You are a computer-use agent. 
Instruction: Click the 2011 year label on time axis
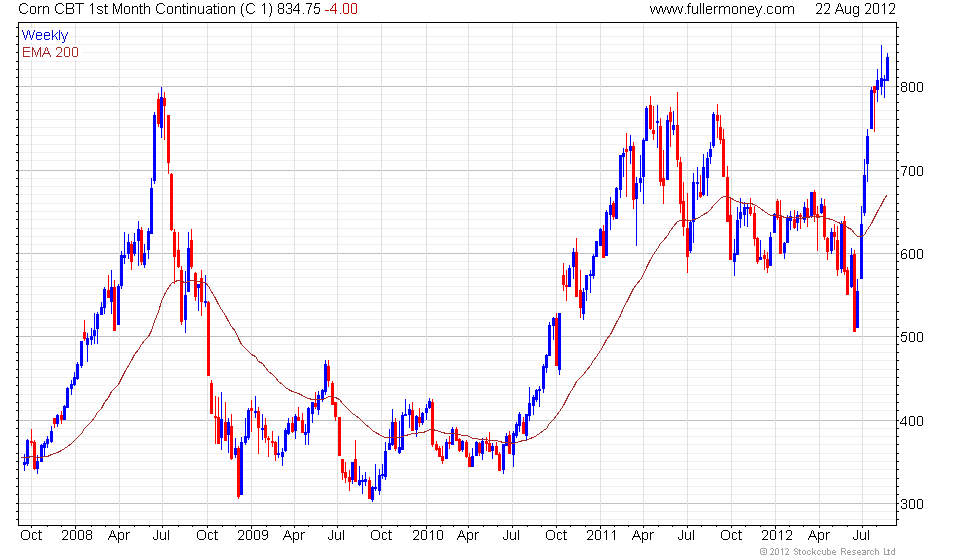(601, 536)
